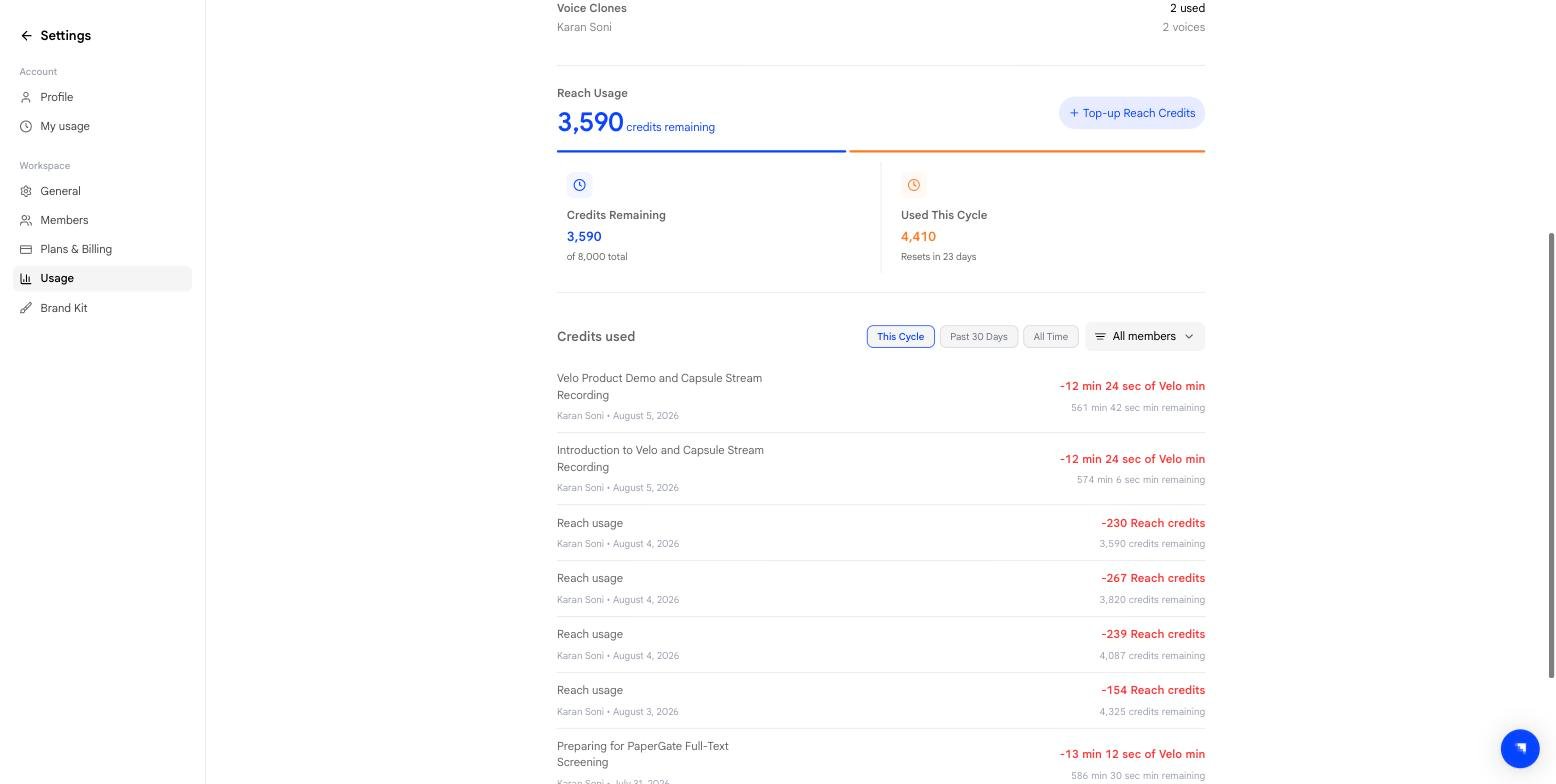Click 574 min 6 sec min remaining

(x=1141, y=480)
